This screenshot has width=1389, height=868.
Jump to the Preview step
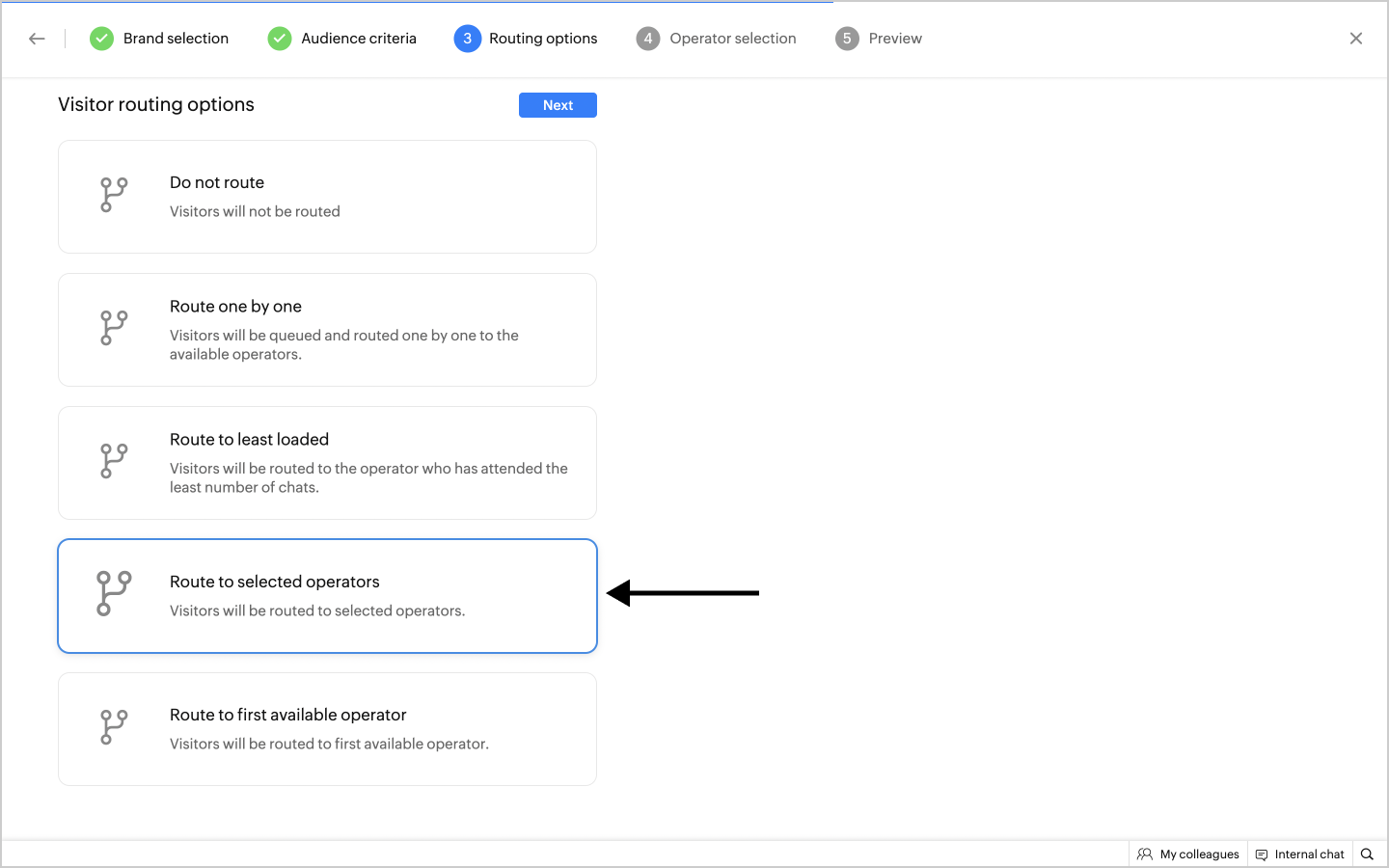tap(894, 39)
